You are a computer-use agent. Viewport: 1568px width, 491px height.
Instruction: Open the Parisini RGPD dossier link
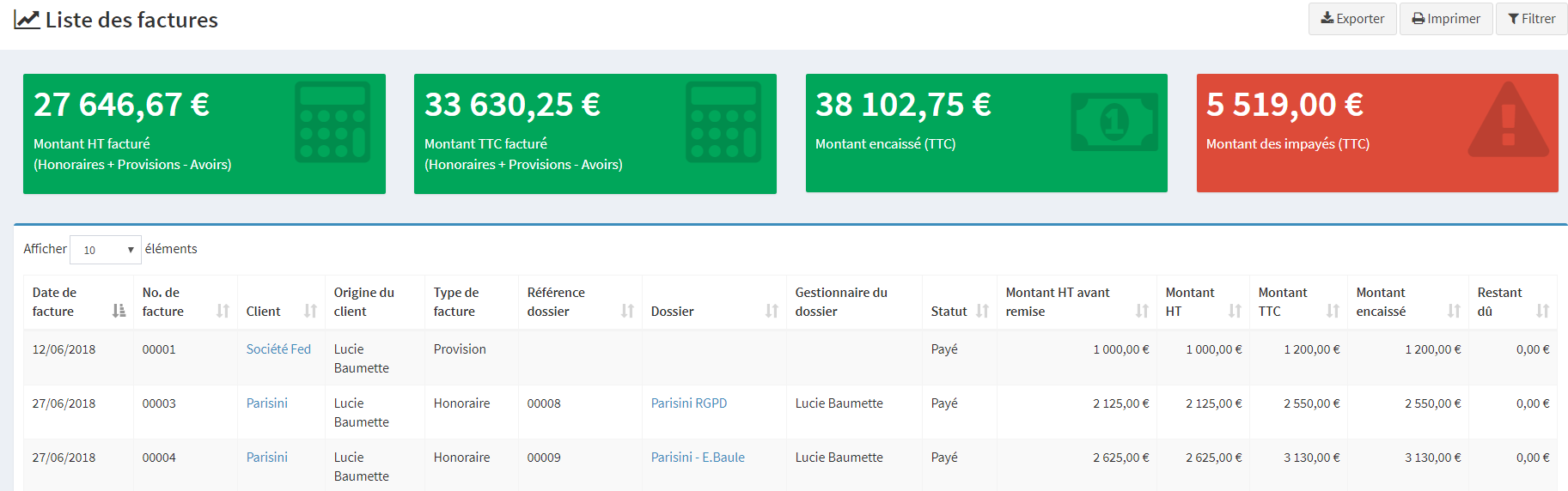pyautogui.click(x=689, y=403)
